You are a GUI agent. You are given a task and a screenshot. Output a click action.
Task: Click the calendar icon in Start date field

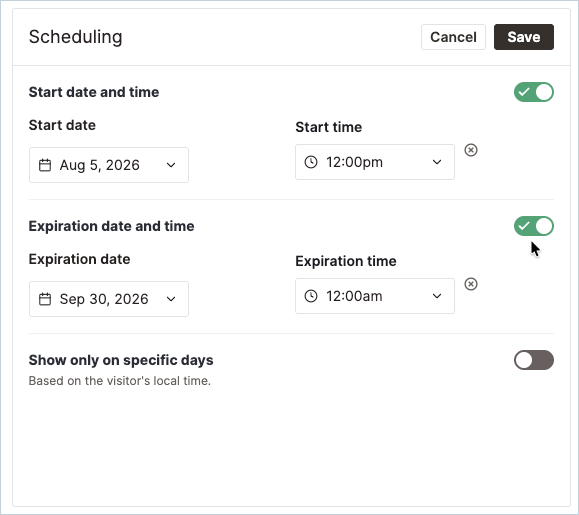coord(45,165)
